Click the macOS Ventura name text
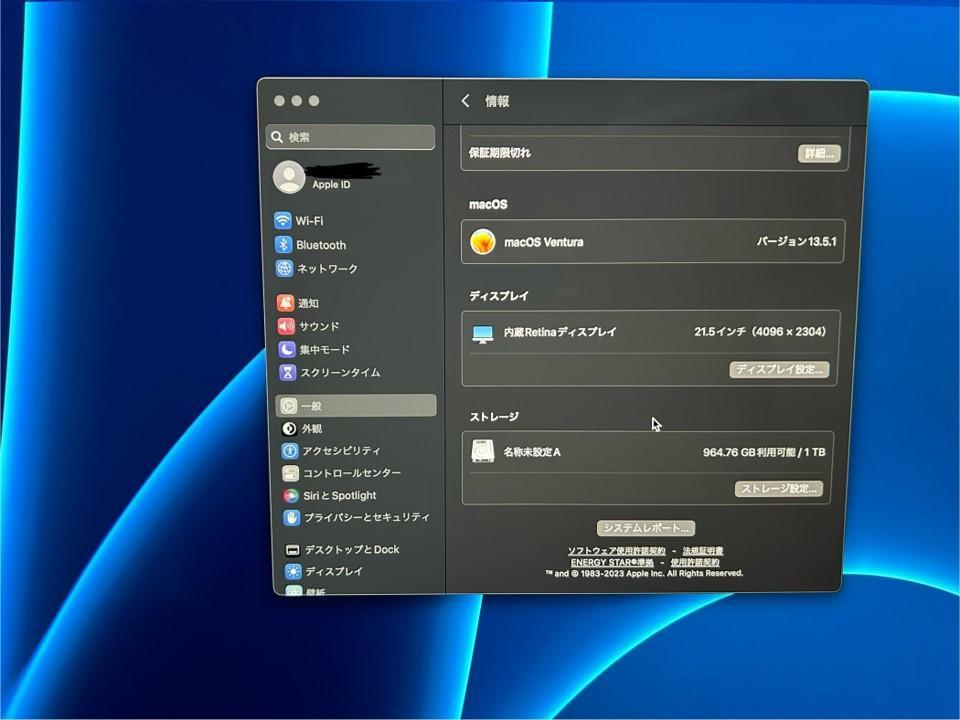The image size is (960, 720). click(x=544, y=242)
